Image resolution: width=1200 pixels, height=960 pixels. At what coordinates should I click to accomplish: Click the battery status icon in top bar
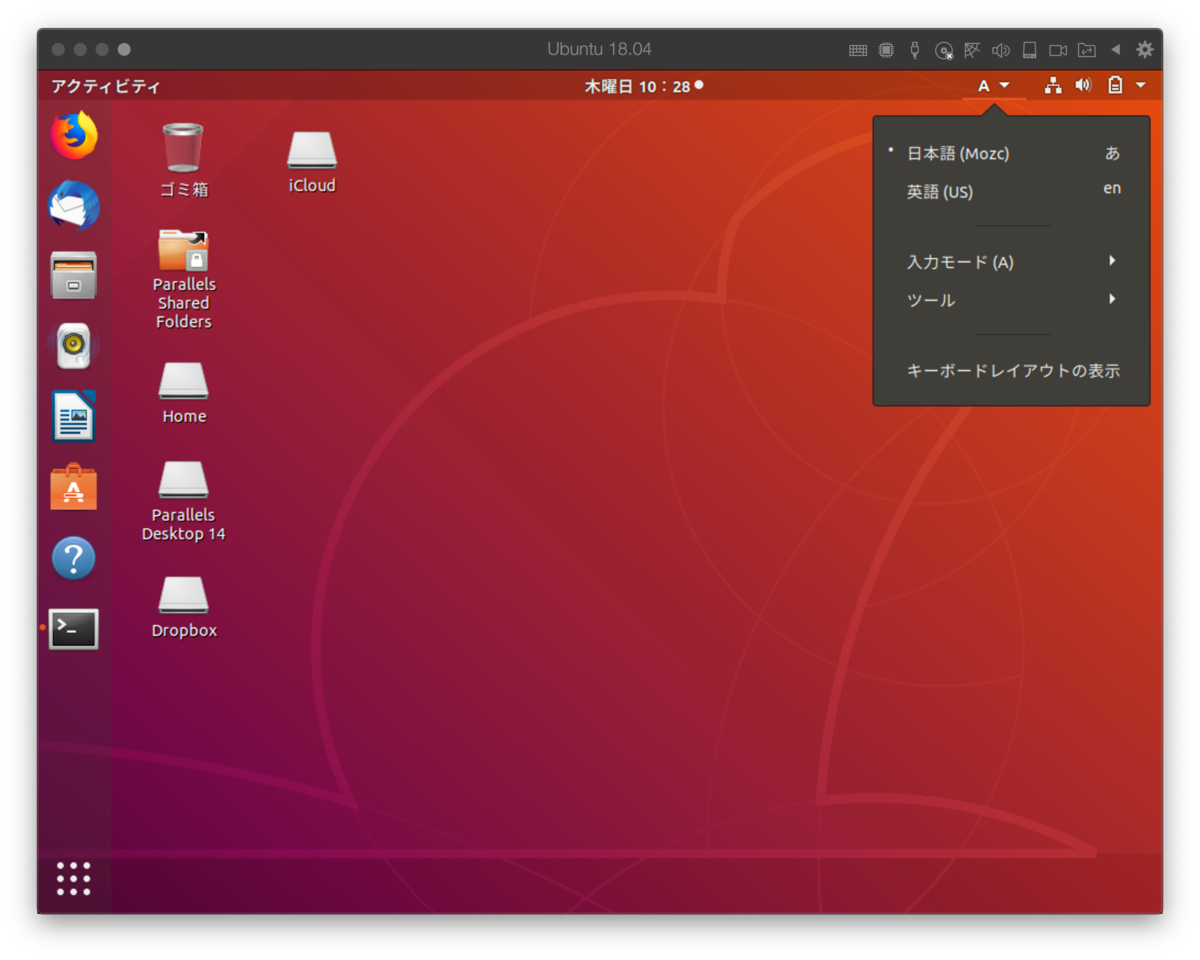1115,86
